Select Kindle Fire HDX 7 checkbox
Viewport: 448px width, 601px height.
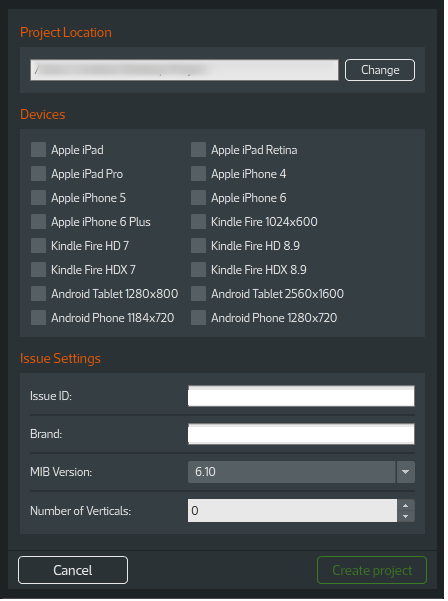38,270
